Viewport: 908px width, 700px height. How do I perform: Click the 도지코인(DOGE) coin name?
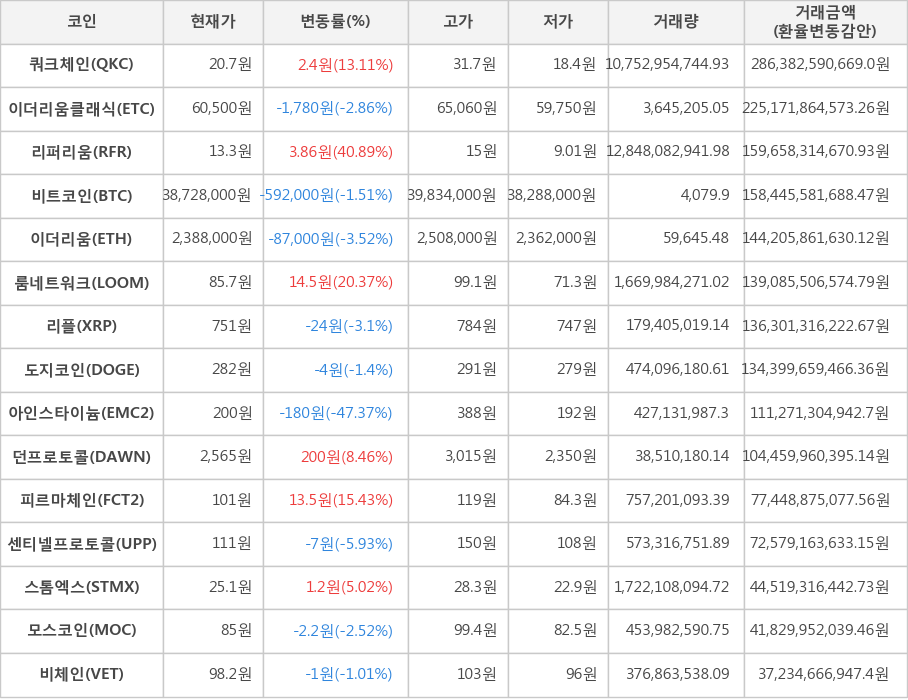click(x=82, y=370)
